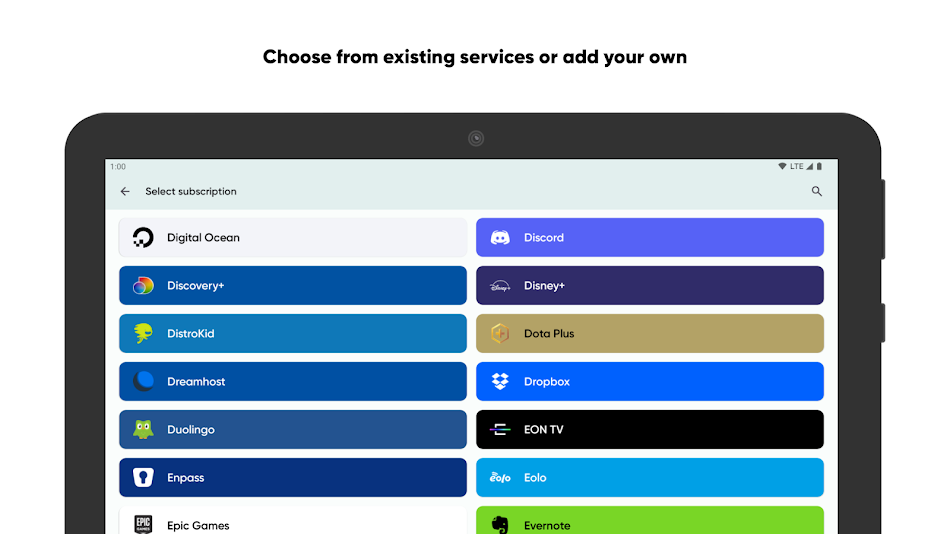This screenshot has width=950, height=534.
Task: Select the Duolingo subscription label
Action: coord(191,430)
